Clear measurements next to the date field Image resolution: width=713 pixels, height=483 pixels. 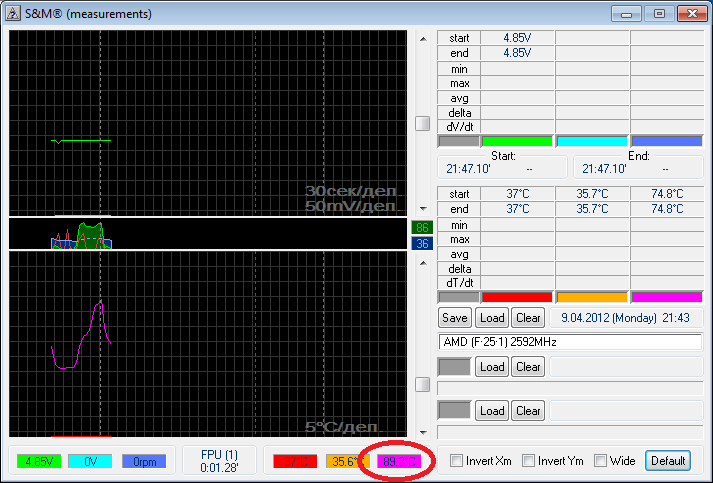click(x=528, y=317)
